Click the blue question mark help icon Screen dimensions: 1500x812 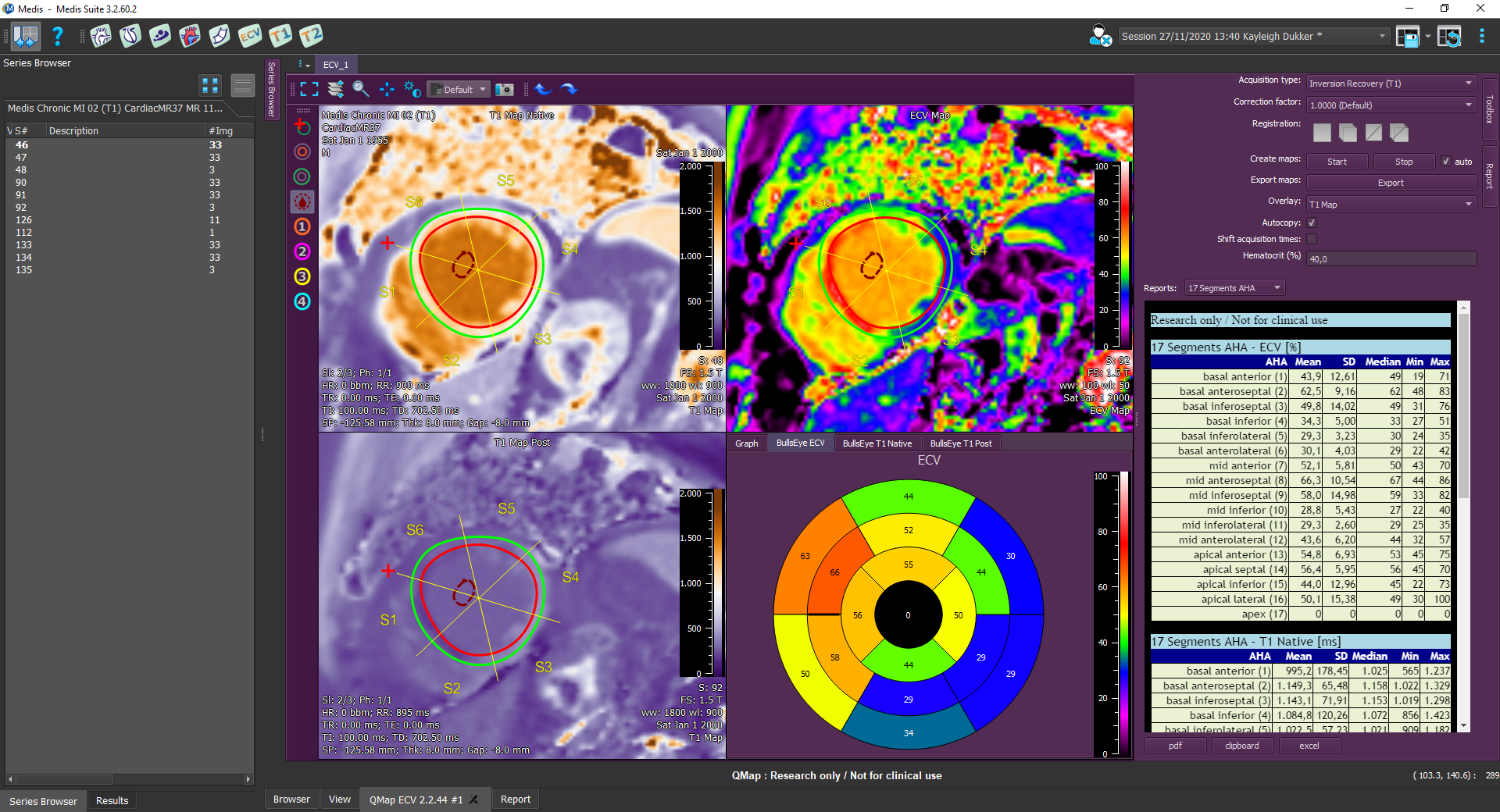coord(57,36)
